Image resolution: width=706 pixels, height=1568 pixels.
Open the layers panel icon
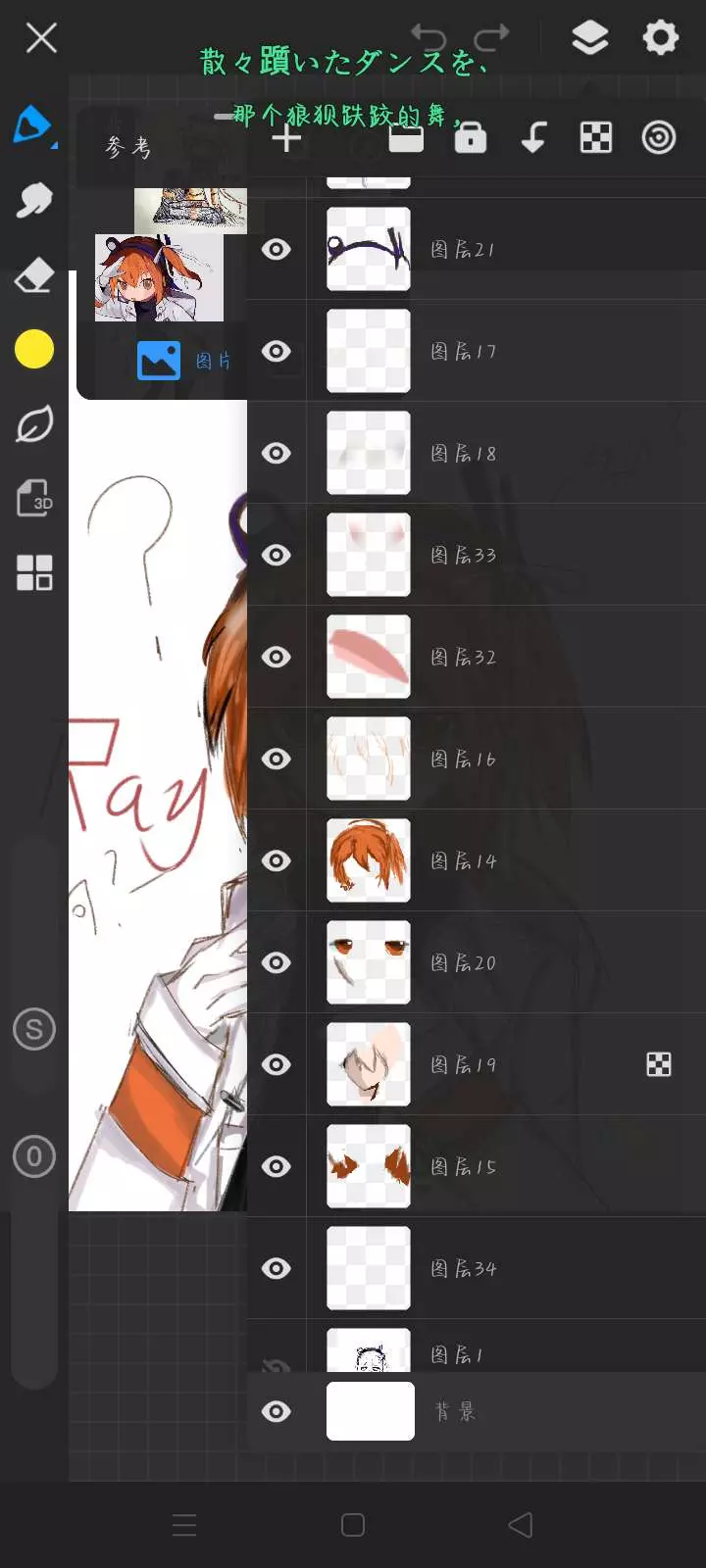(589, 37)
